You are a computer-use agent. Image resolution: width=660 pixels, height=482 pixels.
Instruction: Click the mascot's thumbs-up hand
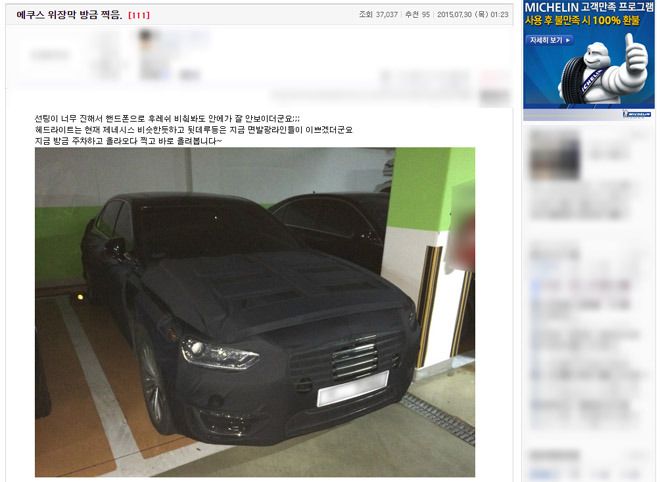[x=634, y=53]
